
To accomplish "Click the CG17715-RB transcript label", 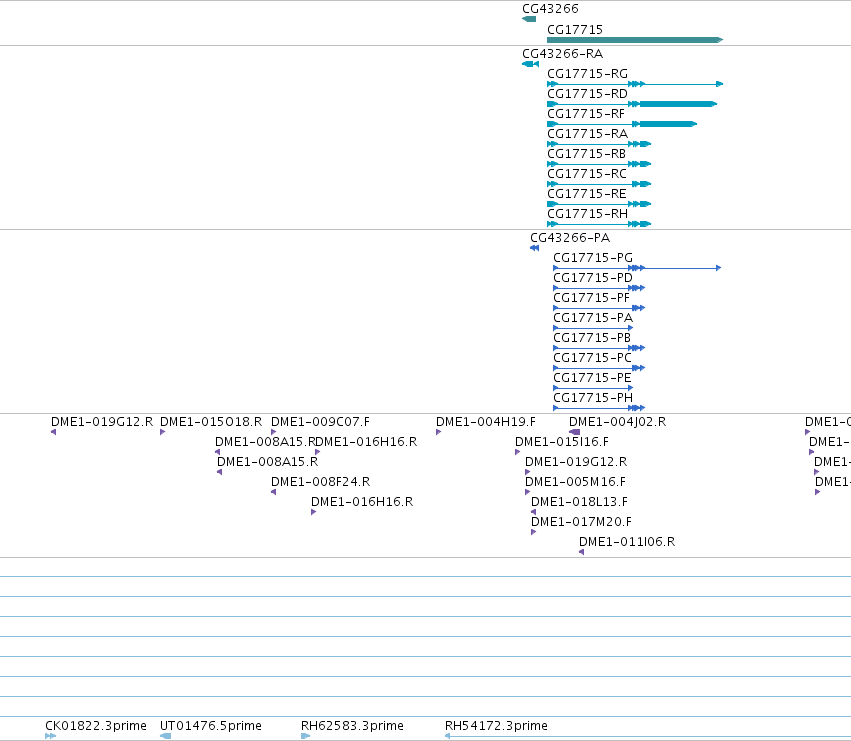I will point(586,154).
